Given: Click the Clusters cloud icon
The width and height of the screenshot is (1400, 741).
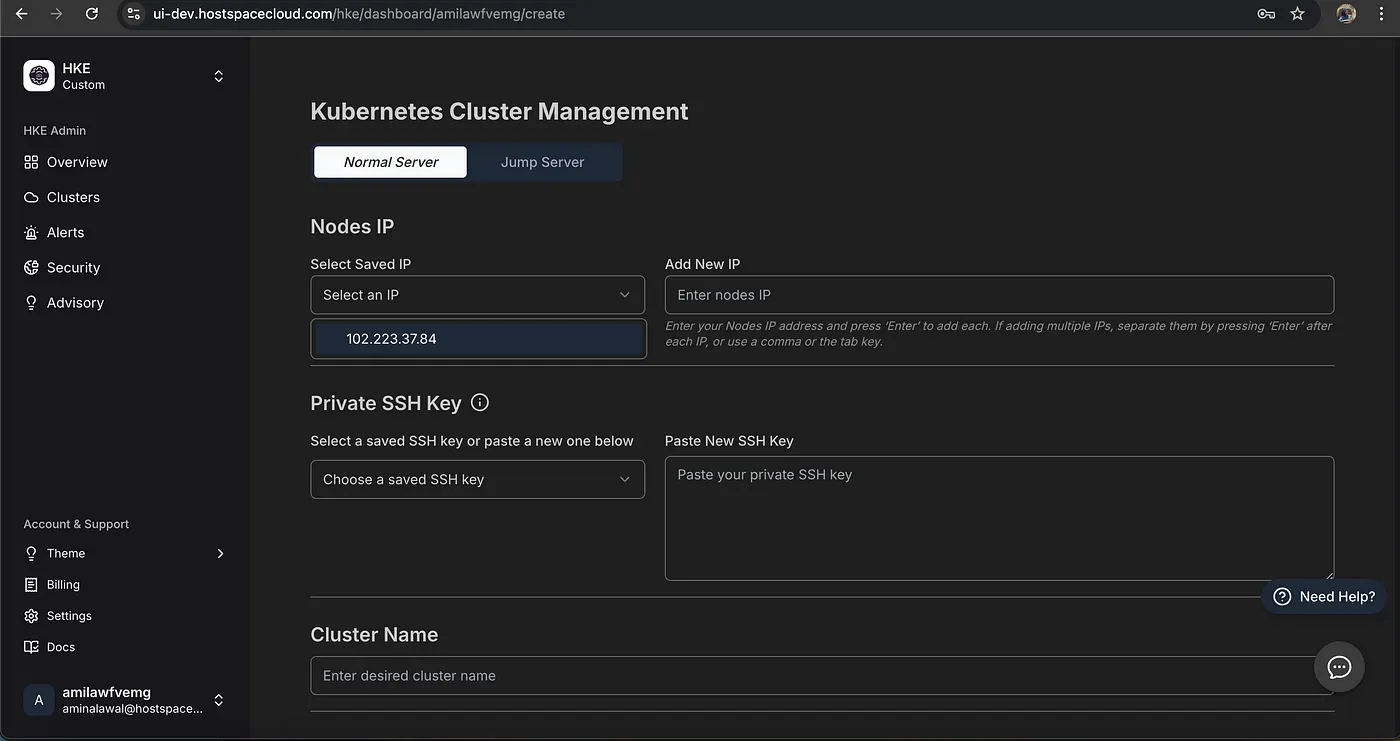Looking at the screenshot, I should pyautogui.click(x=31, y=197).
